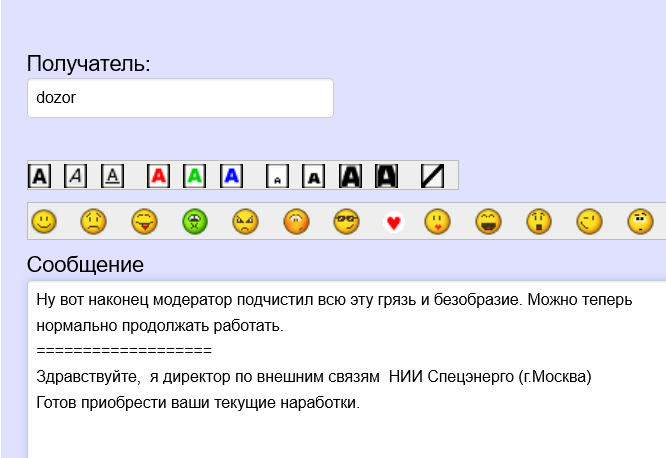The height and width of the screenshot is (458, 666).
Task: Choose the largest font size icon
Action: 387,176
